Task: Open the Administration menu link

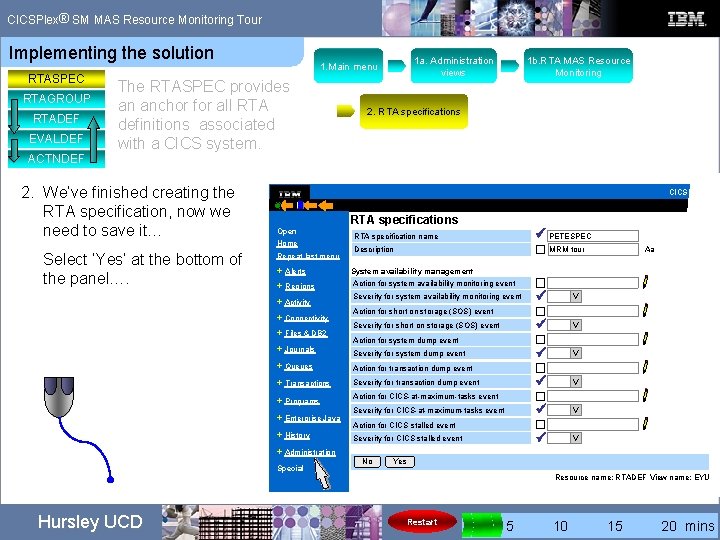Action: click(310, 452)
